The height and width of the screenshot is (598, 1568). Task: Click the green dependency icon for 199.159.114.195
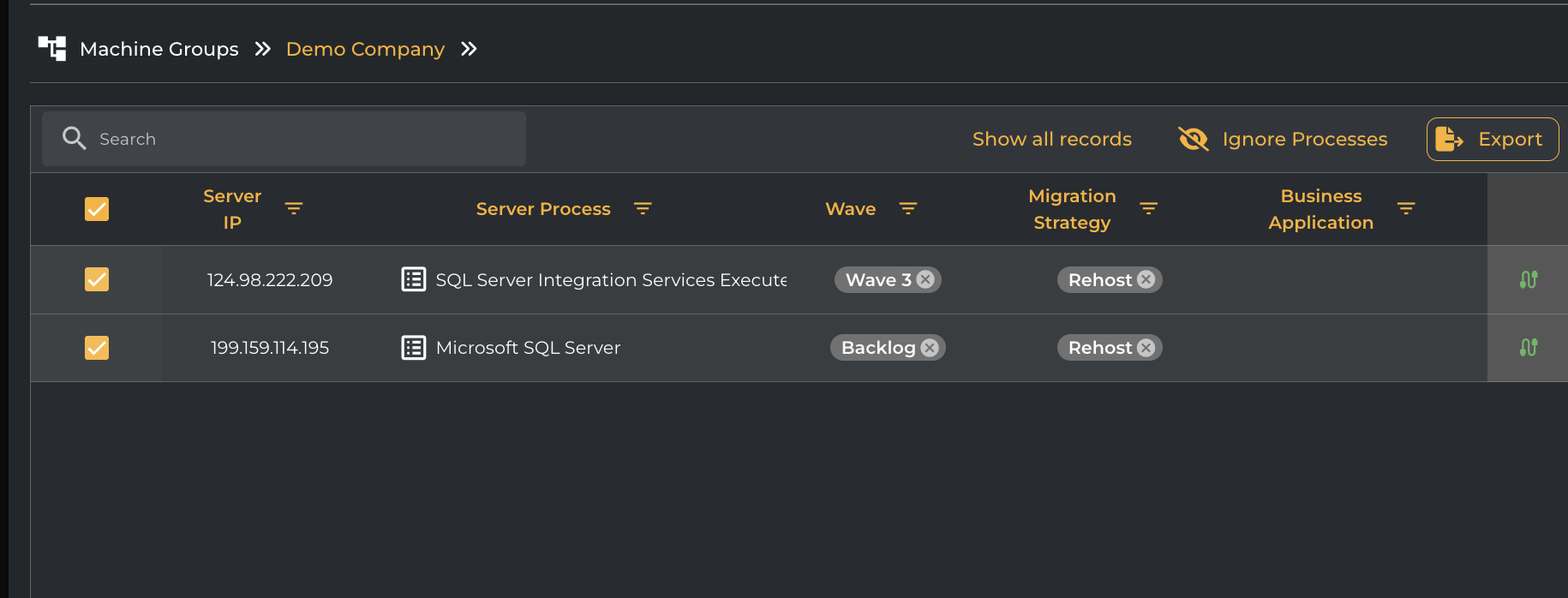(1528, 348)
